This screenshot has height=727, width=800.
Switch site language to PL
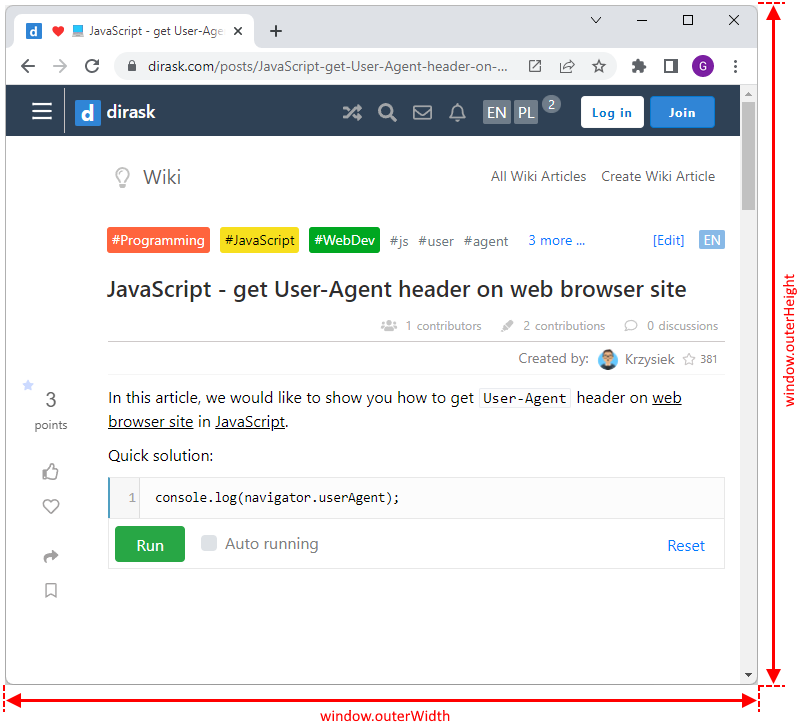(526, 112)
